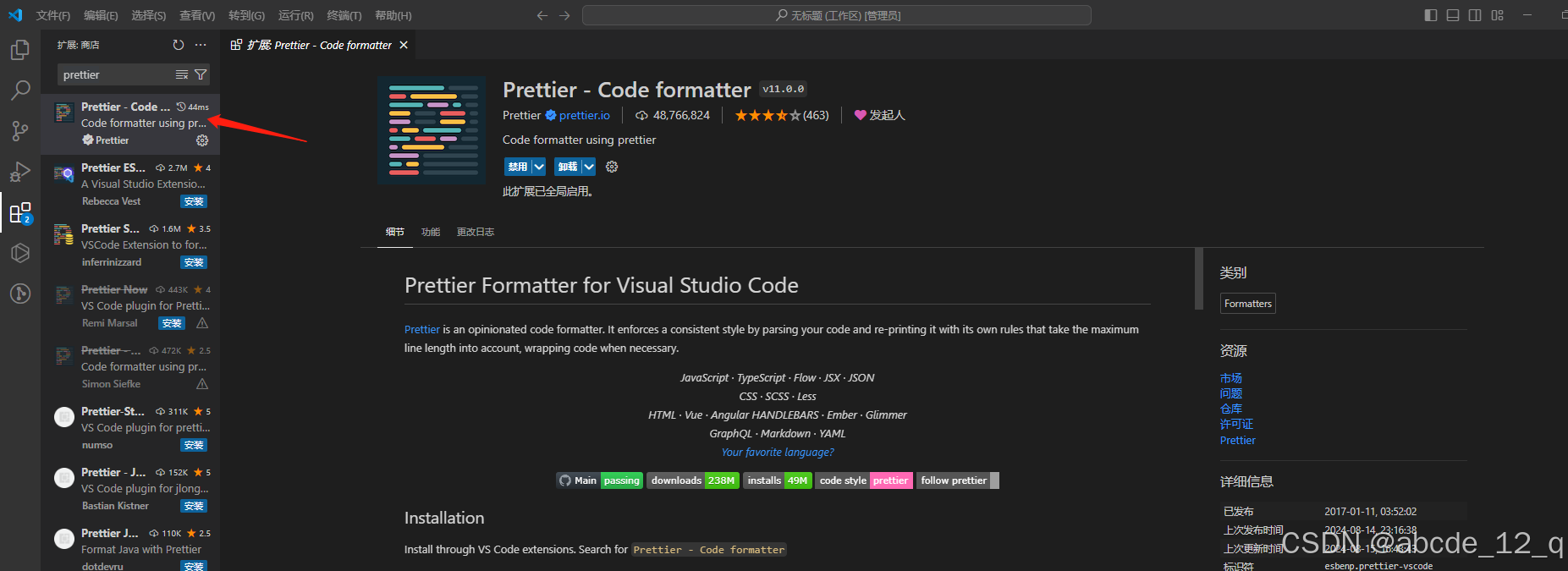This screenshot has width=1568, height=571.
Task: Click the star rating (463)
Action: 782,115
